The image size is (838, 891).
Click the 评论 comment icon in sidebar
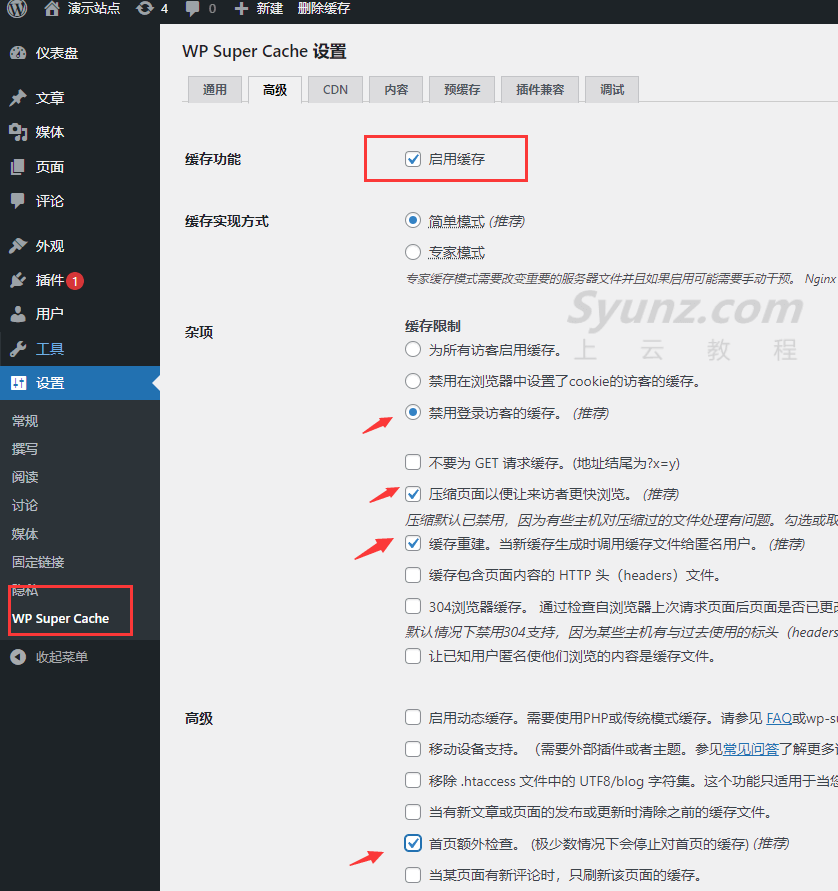[18, 201]
